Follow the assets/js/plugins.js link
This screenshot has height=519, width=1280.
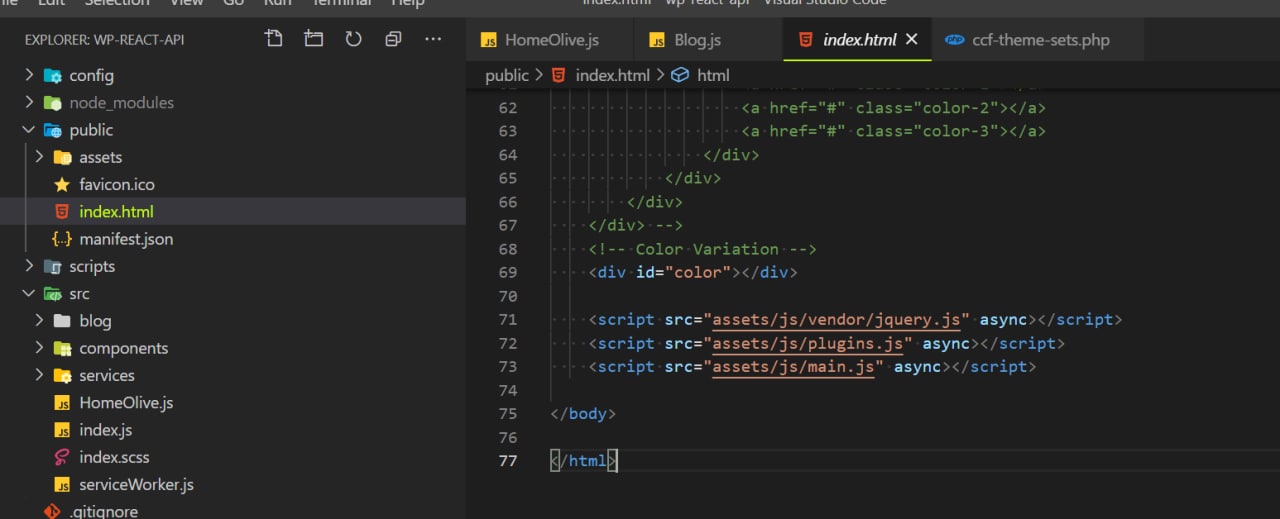click(808, 343)
